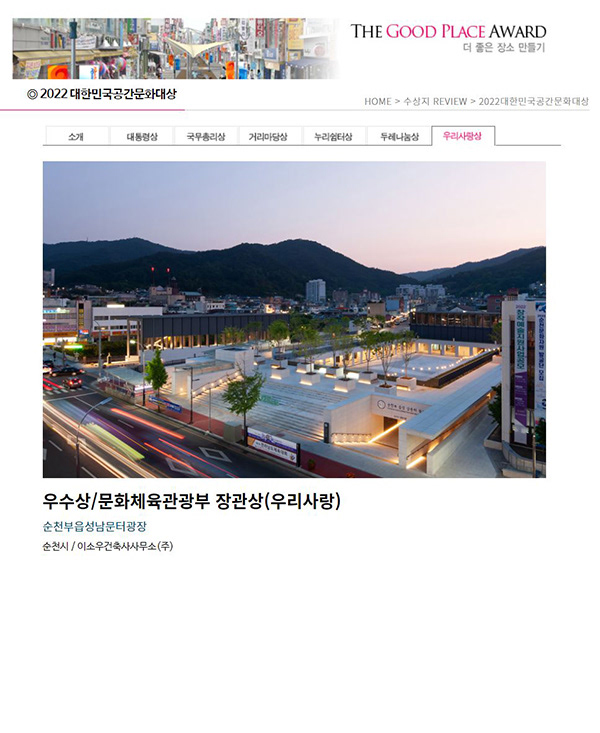600x733 pixels.
Task: Go to the 누리쉼터상 tab
Action: point(333,136)
